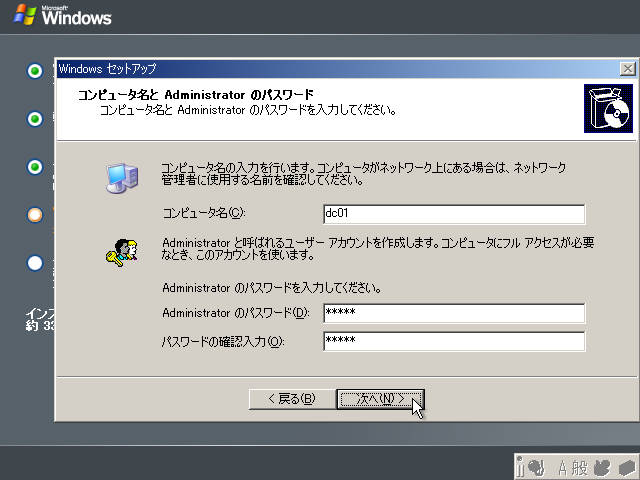Click the IME brush palette icon
This screenshot has width=640, height=480.
point(536,468)
